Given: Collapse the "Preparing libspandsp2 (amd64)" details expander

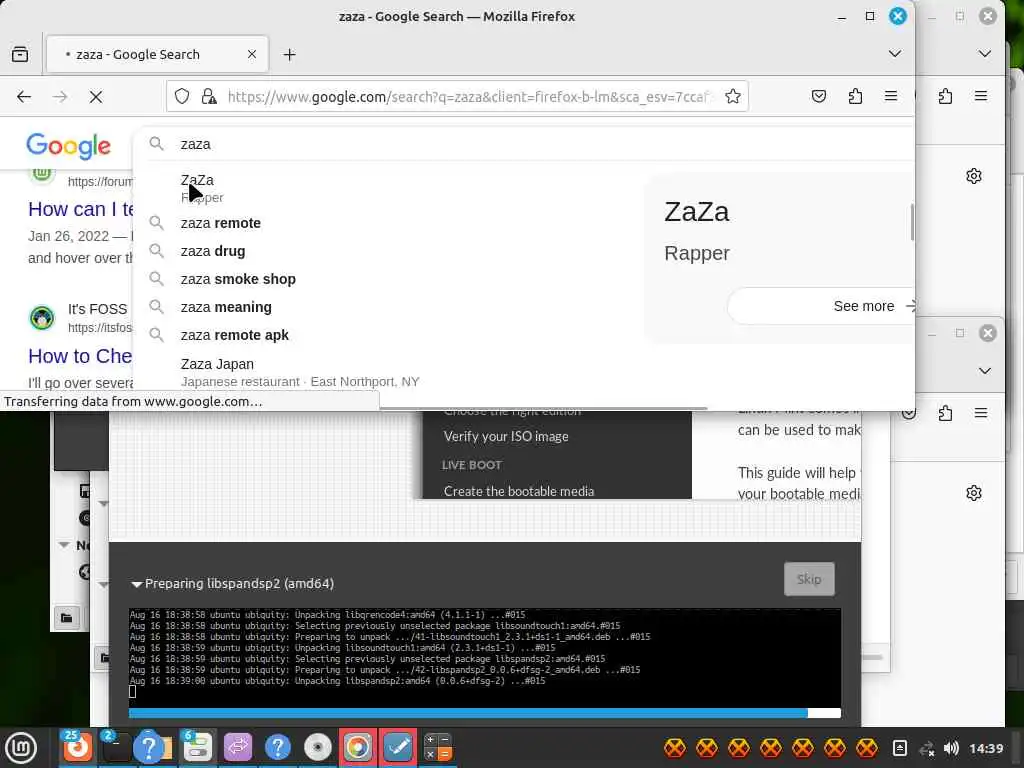Looking at the screenshot, I should (x=136, y=584).
